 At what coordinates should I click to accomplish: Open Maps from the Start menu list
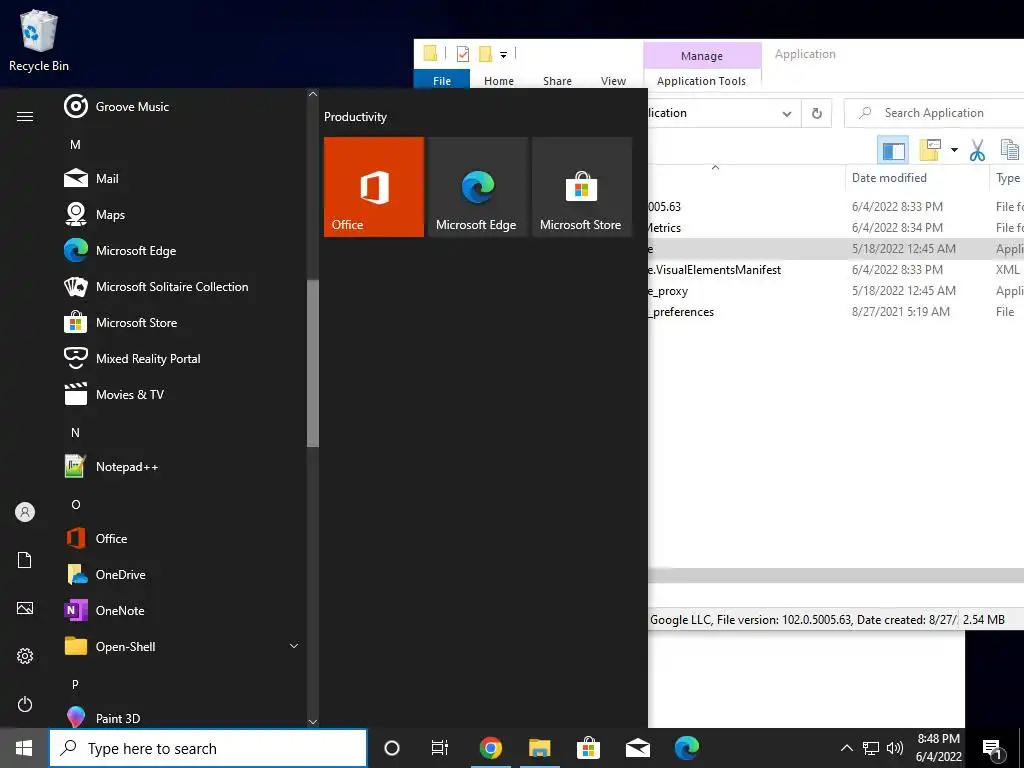pos(183,214)
